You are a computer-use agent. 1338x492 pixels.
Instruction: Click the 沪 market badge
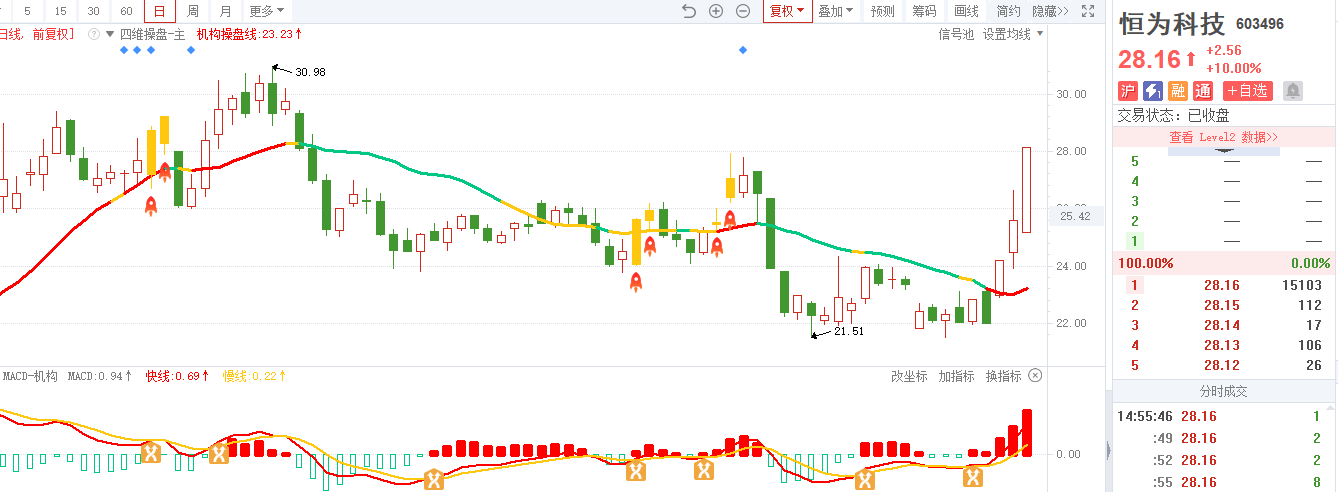1128,91
